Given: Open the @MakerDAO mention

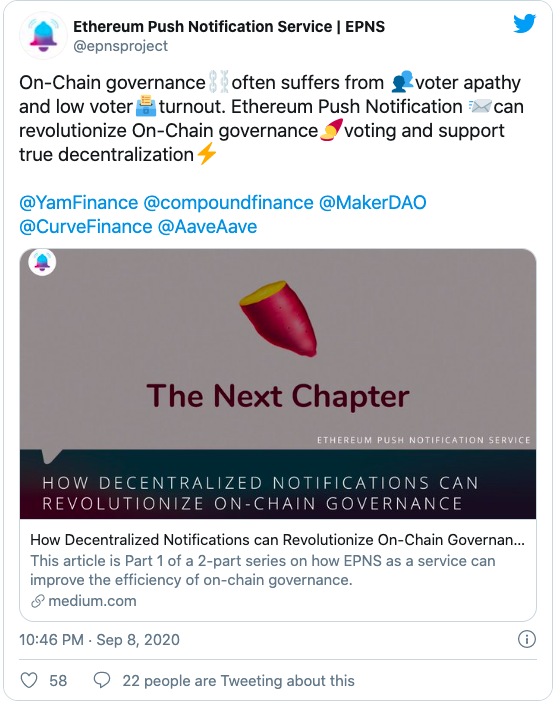Looking at the screenshot, I should 372,203.
